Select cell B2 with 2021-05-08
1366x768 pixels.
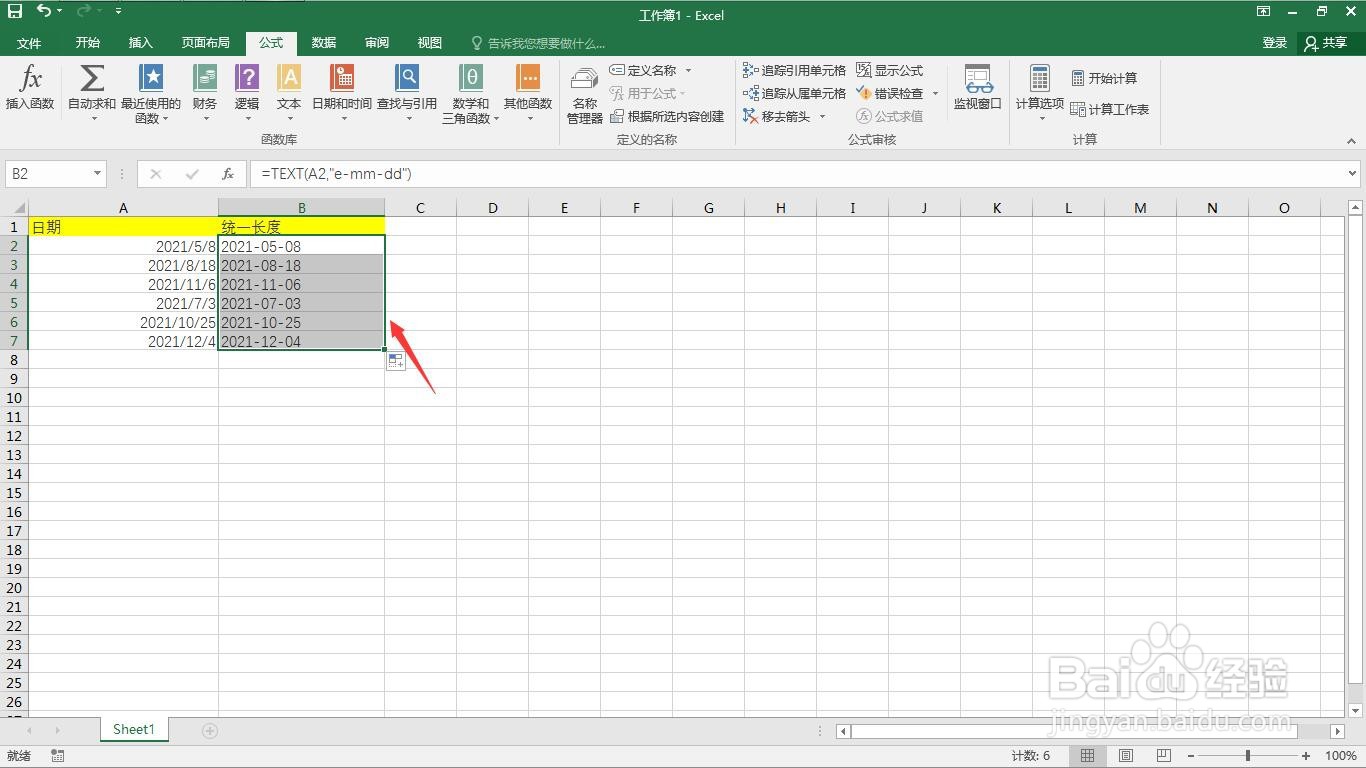[301, 246]
